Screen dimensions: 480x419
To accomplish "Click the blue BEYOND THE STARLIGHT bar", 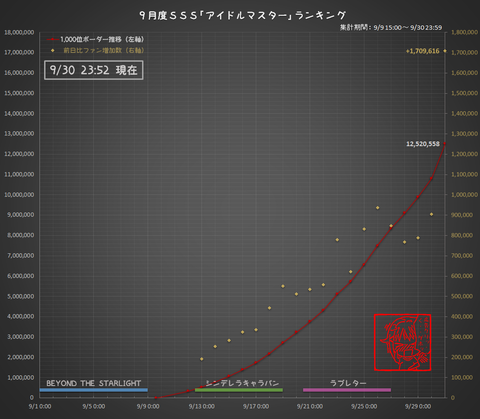I will coord(94,390).
